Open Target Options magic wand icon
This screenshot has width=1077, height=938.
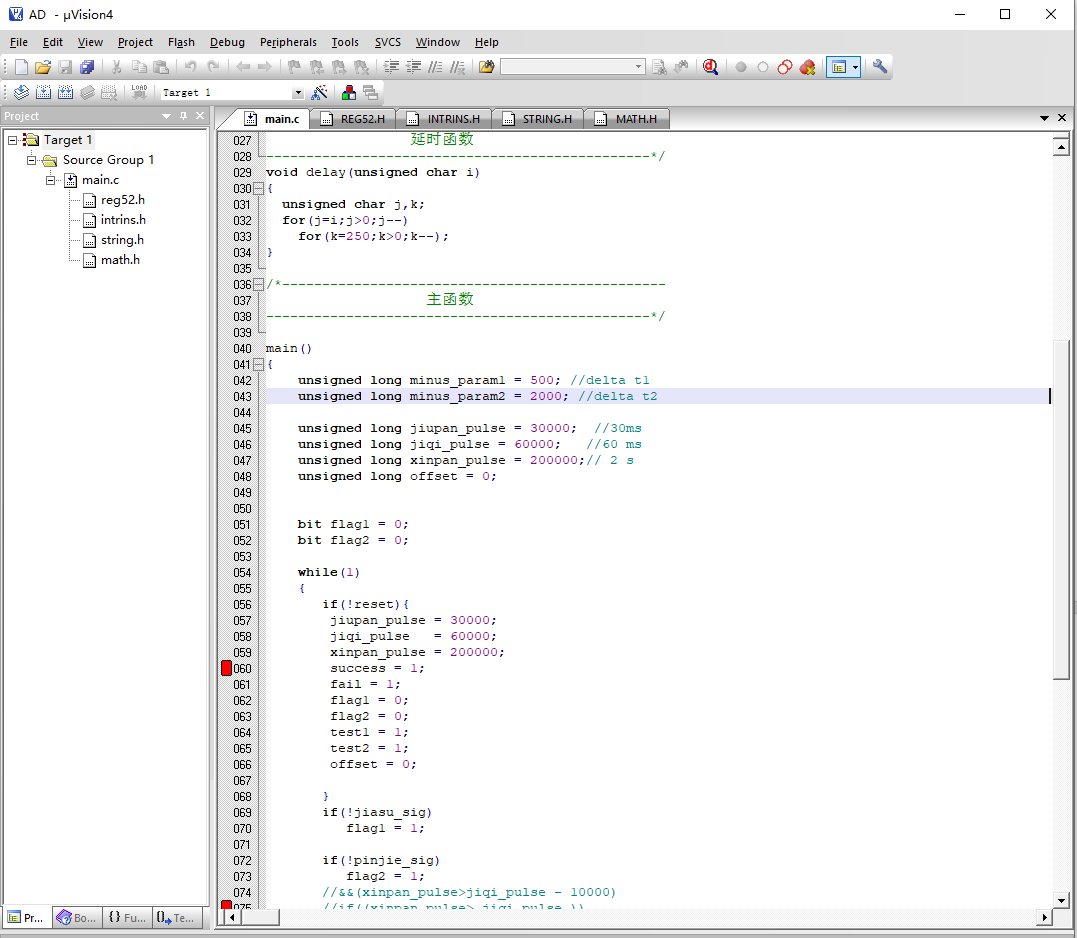tap(319, 92)
